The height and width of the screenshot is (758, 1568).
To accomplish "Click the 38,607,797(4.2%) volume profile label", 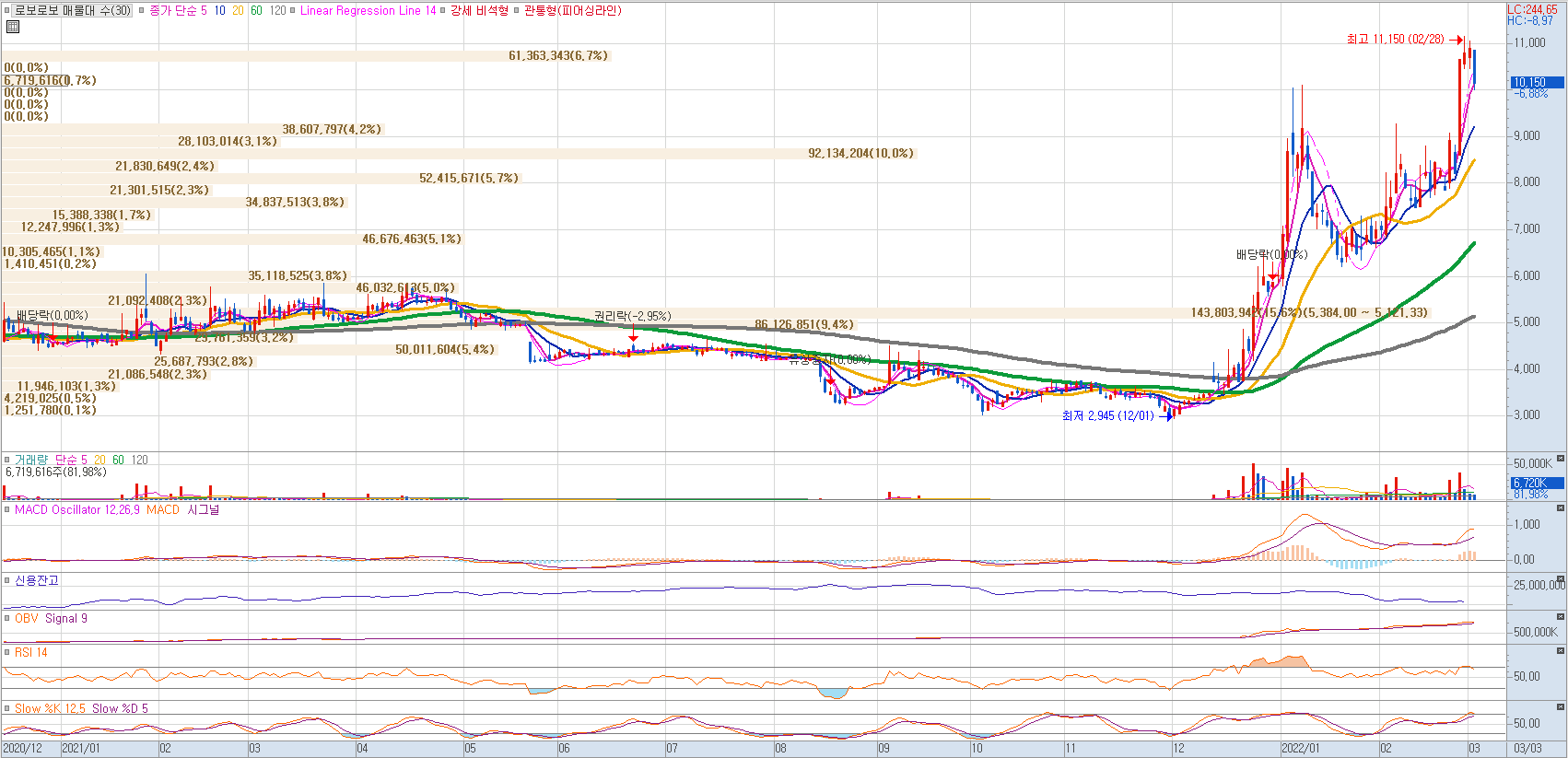I will [332, 129].
